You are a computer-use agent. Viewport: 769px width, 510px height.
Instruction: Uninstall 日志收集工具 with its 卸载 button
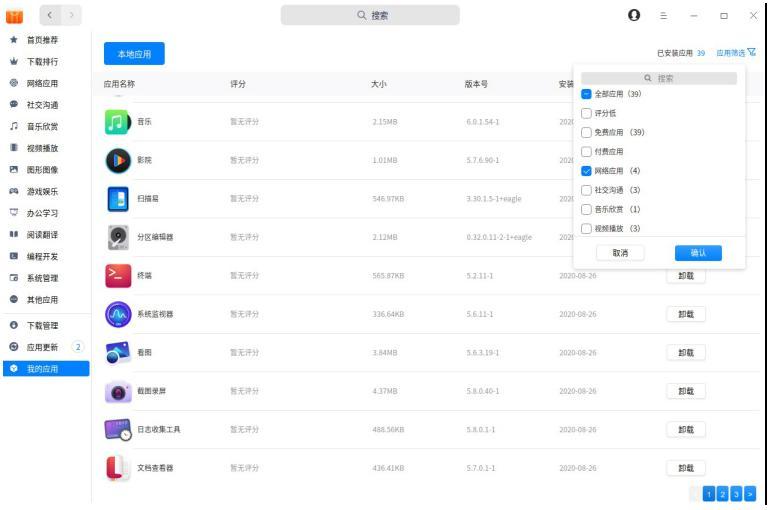[686, 430]
